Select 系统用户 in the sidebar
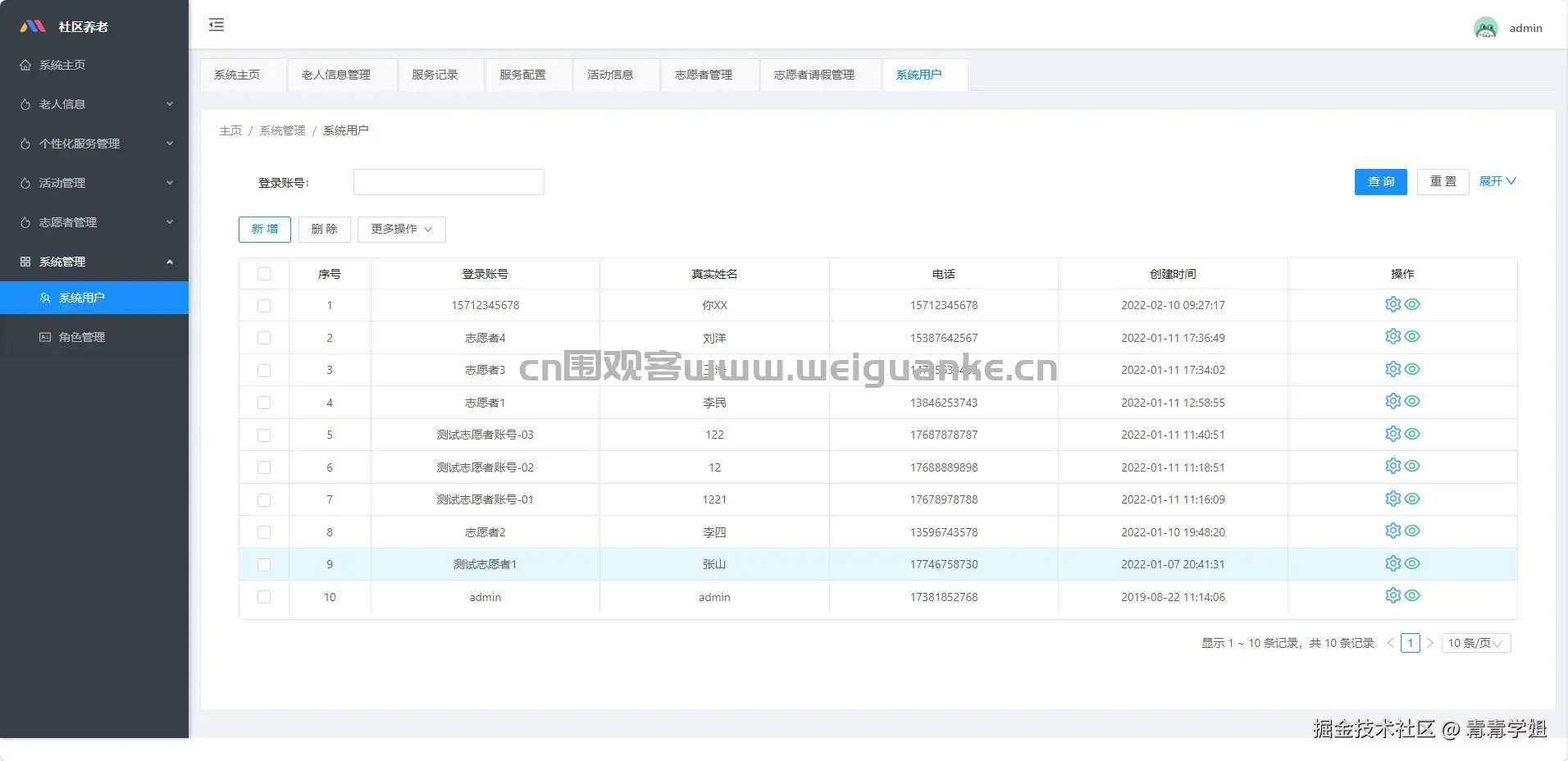This screenshot has height=761, width=1568. (94, 298)
